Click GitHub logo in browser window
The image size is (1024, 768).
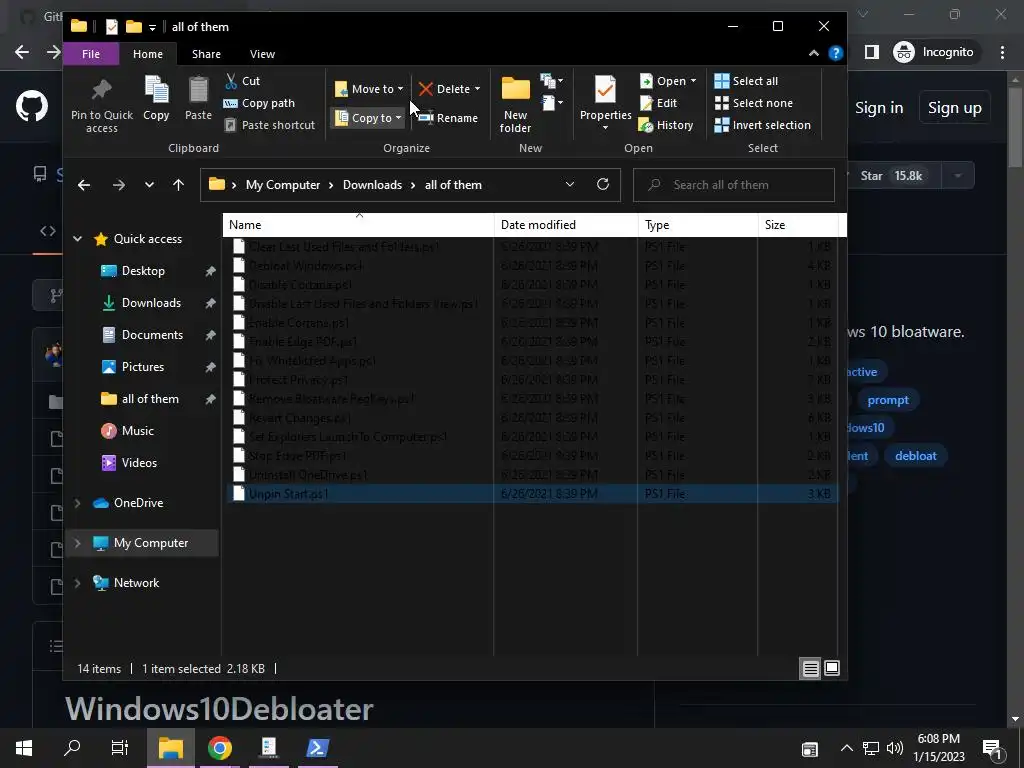tap(32, 106)
